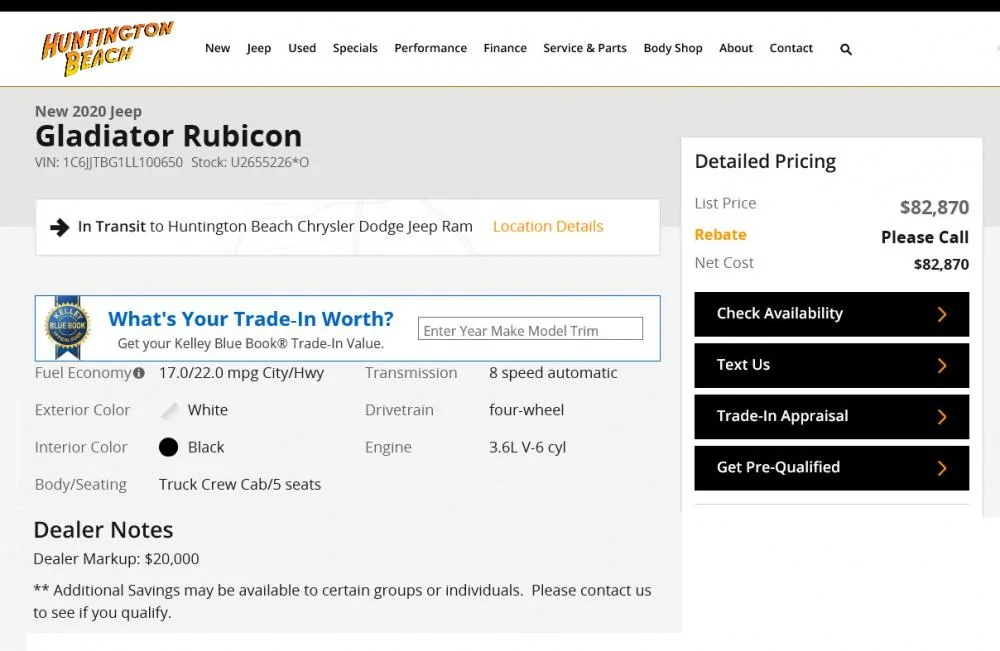The width and height of the screenshot is (1000, 651).
Task: Click the Get your Kelley Blue Book tagline
Action: click(251, 344)
